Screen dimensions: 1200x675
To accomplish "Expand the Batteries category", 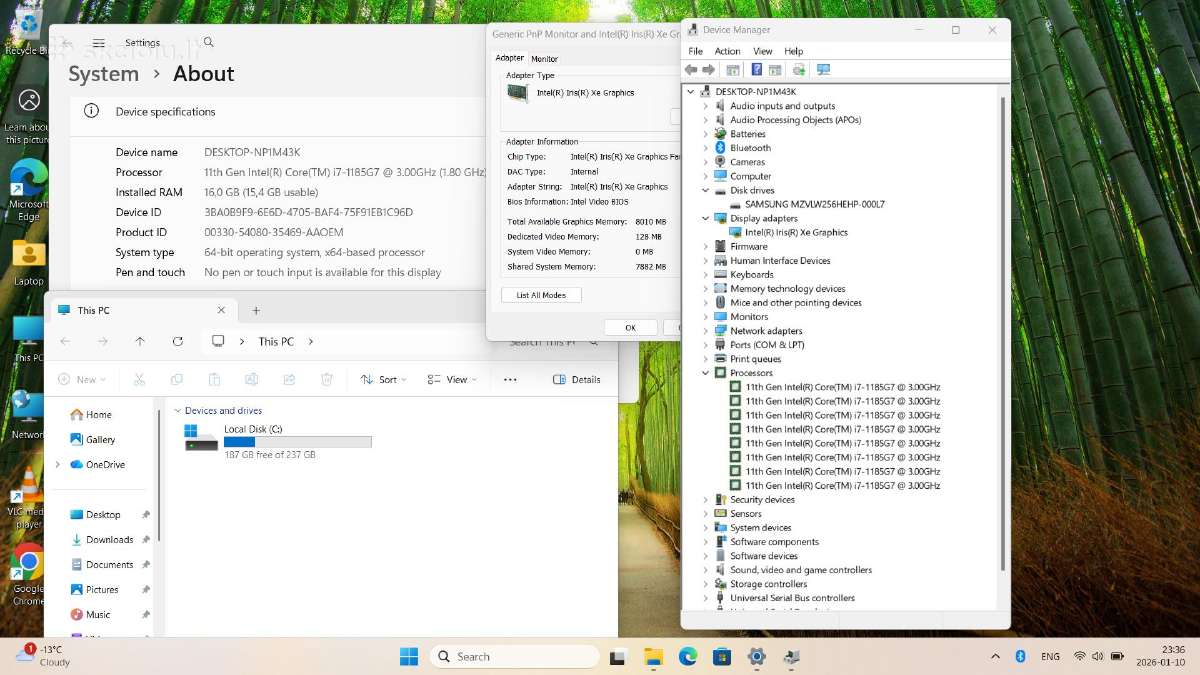I will click(x=705, y=134).
